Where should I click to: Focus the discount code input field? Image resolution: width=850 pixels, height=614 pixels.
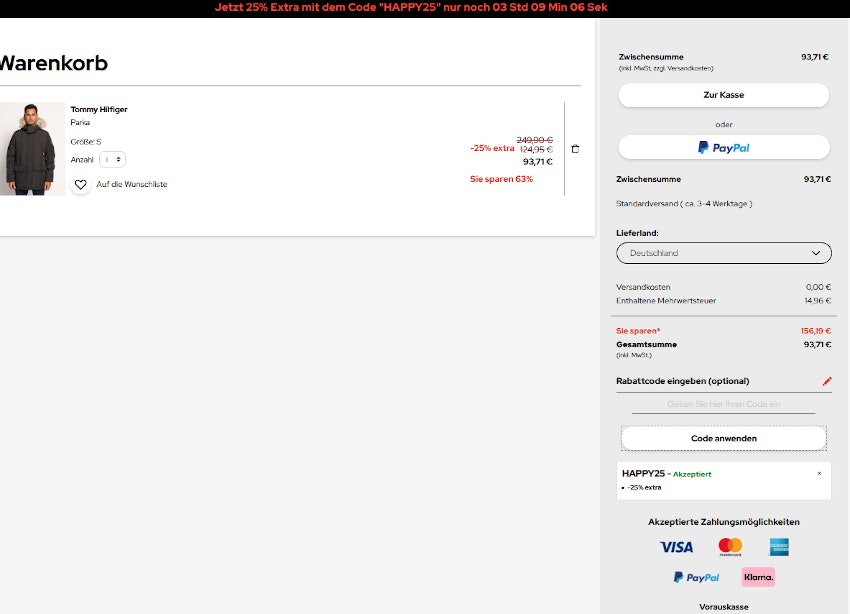tap(724, 404)
